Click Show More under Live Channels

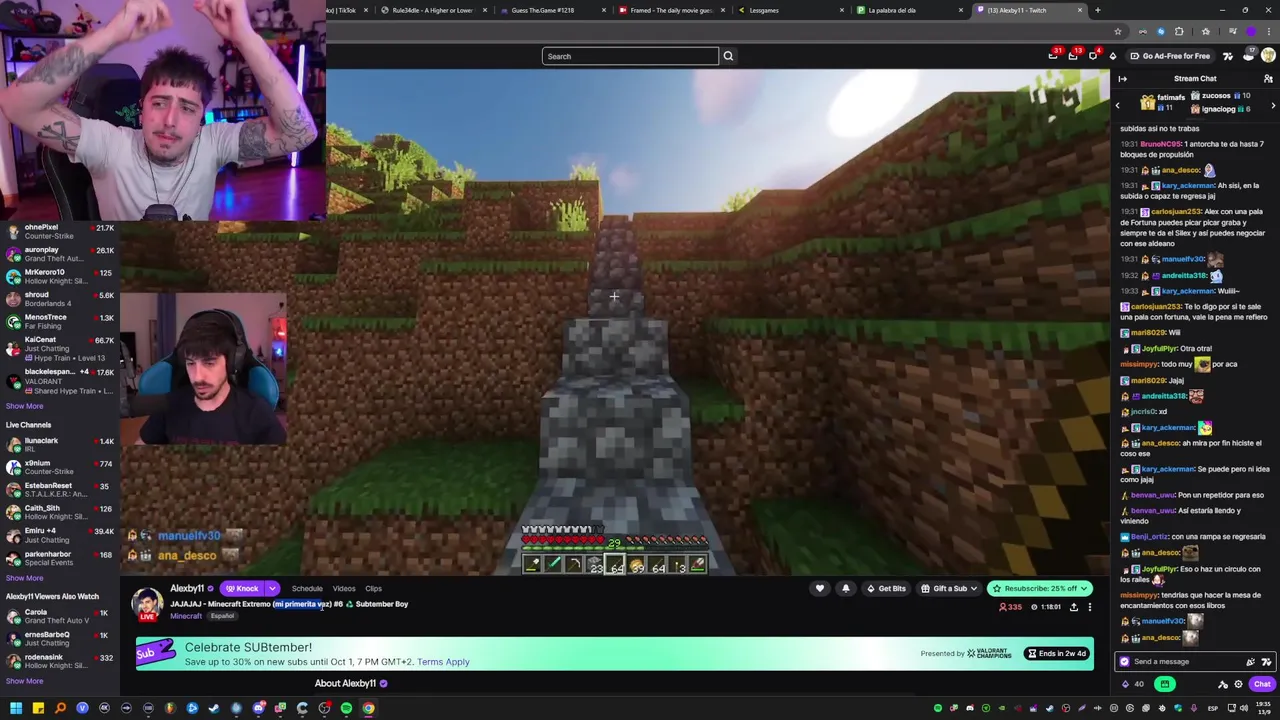click(x=24, y=578)
